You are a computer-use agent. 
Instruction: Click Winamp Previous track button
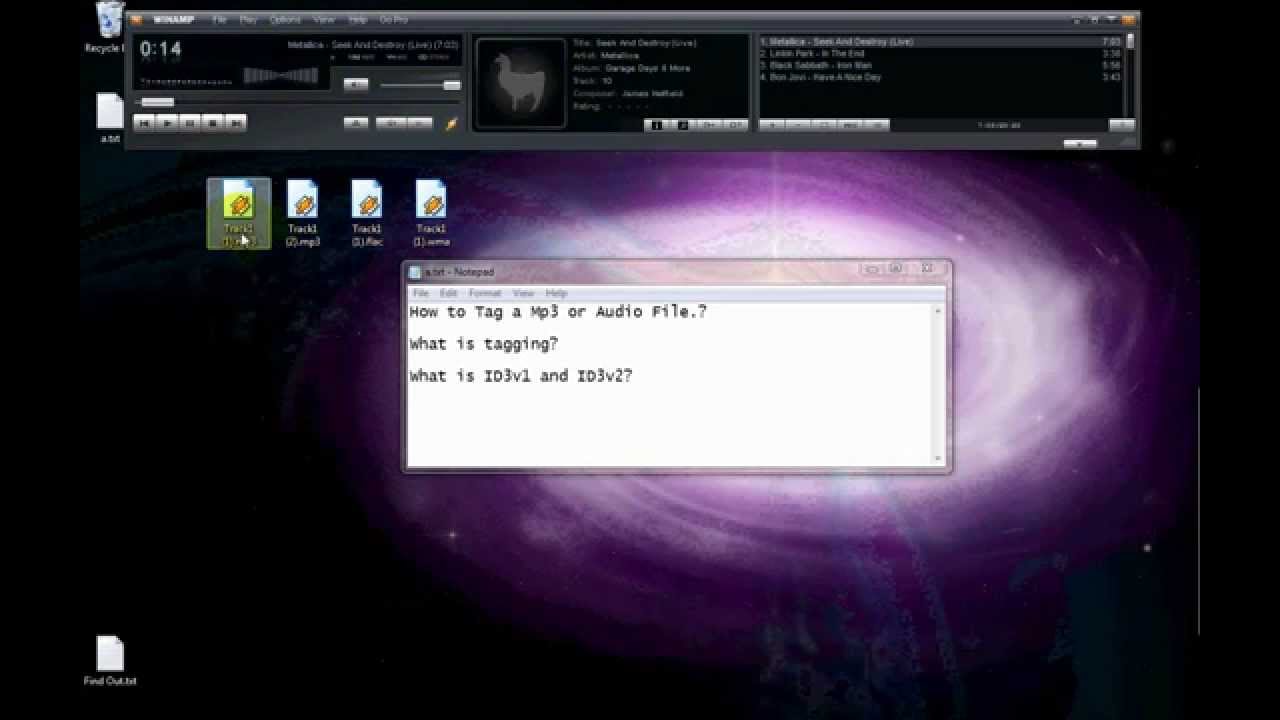(x=145, y=123)
